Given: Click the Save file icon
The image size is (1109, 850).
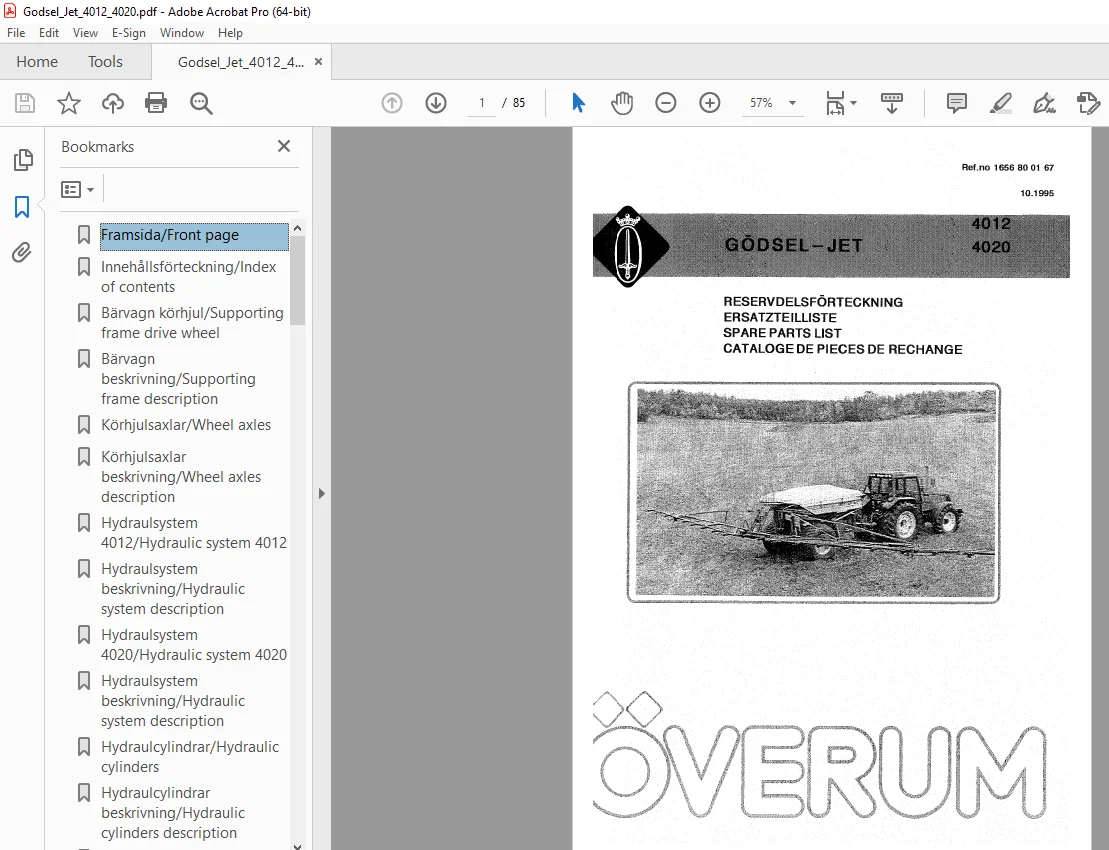Looking at the screenshot, I should click(25, 103).
